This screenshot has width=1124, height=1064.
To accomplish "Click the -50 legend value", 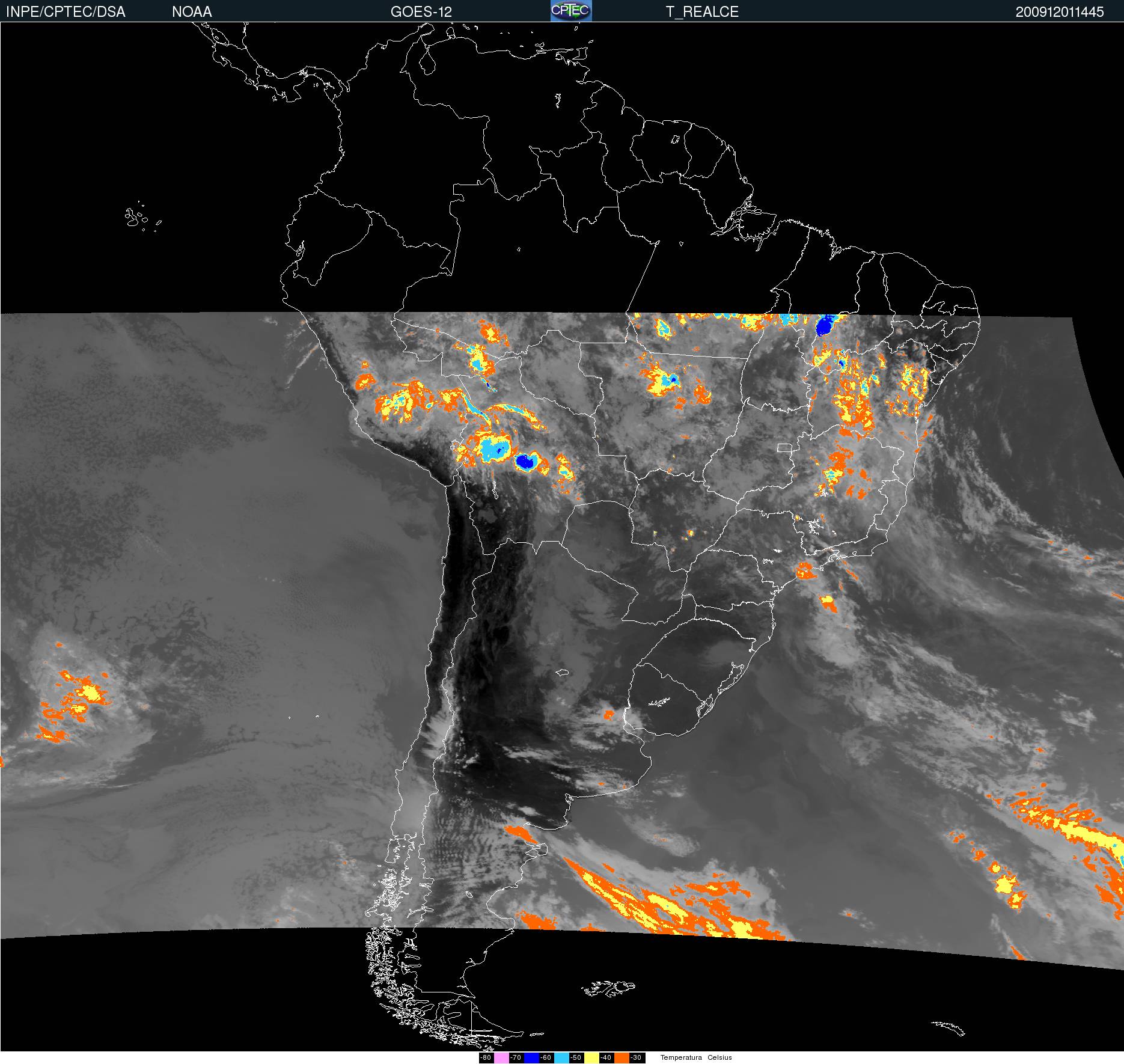I will (x=576, y=1057).
